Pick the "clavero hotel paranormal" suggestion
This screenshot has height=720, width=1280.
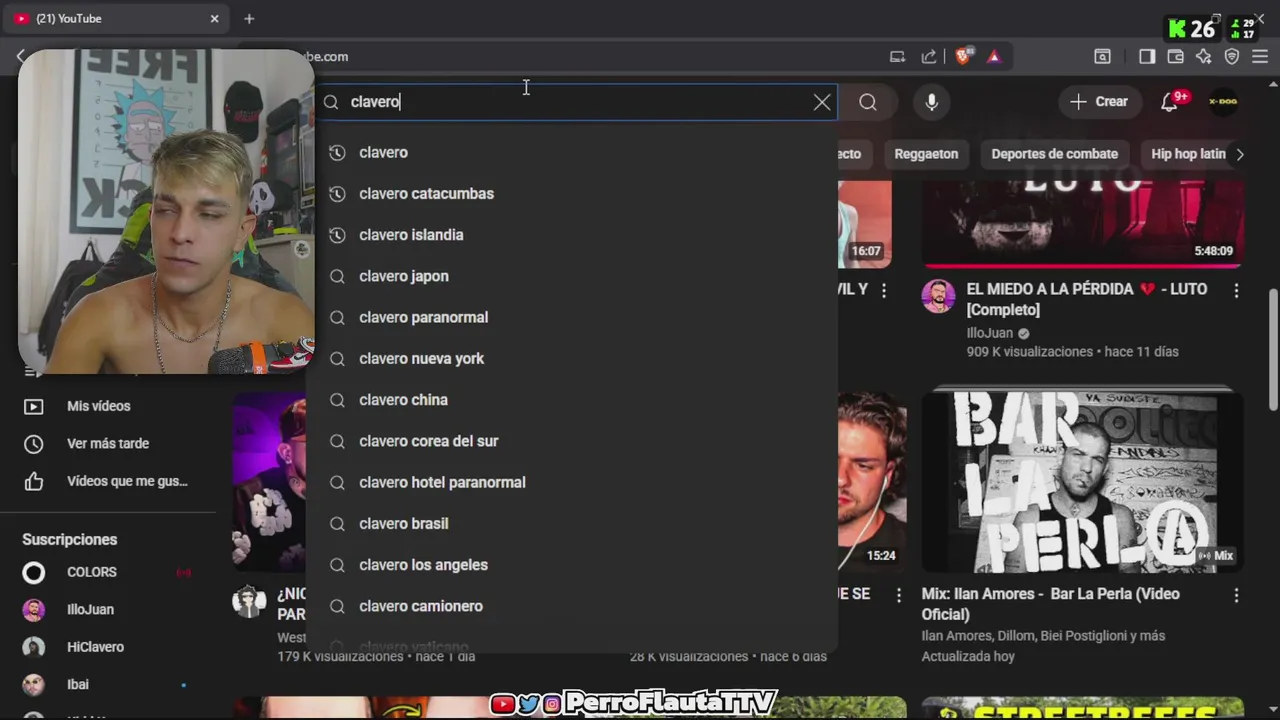coord(571,482)
